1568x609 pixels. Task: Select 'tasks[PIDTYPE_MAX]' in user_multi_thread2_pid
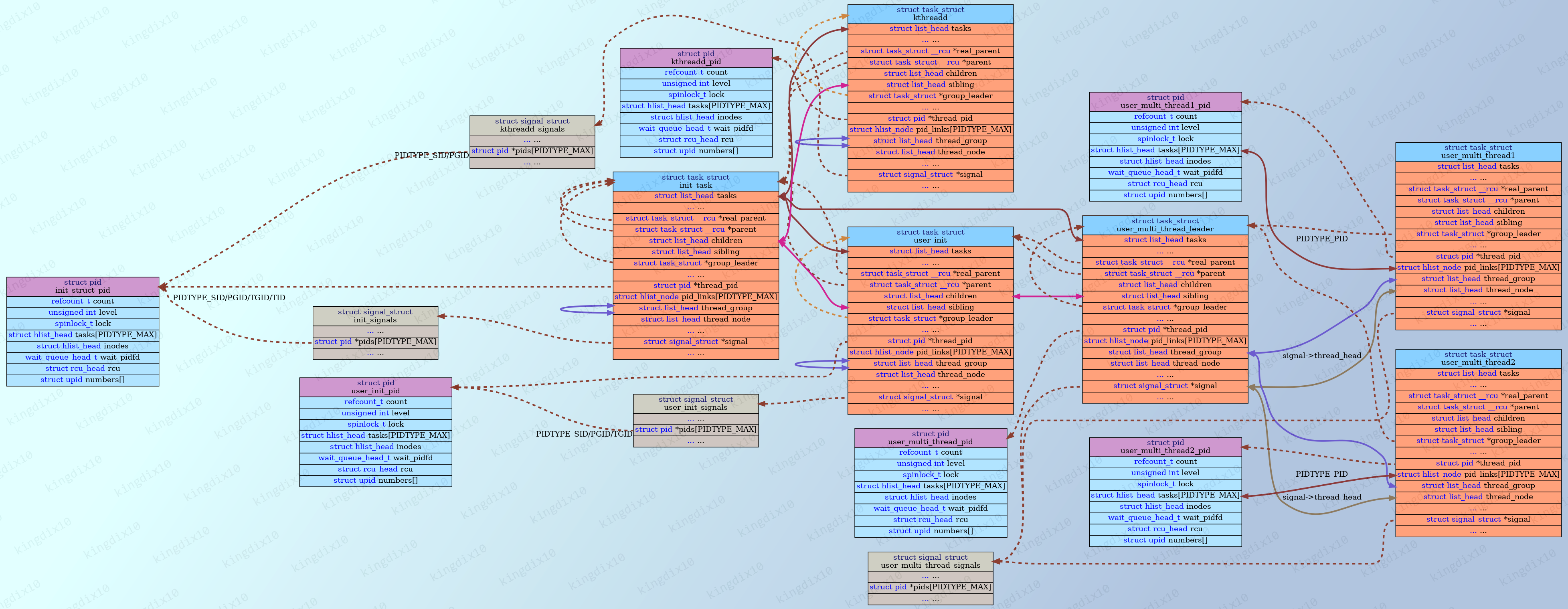[1165, 496]
